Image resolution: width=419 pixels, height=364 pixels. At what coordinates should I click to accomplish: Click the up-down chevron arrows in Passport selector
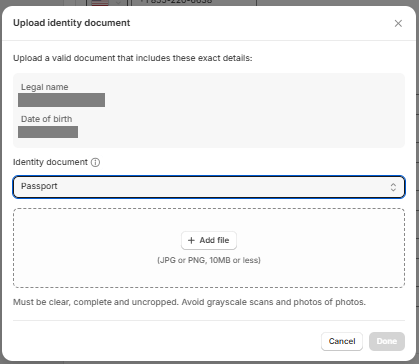393,187
